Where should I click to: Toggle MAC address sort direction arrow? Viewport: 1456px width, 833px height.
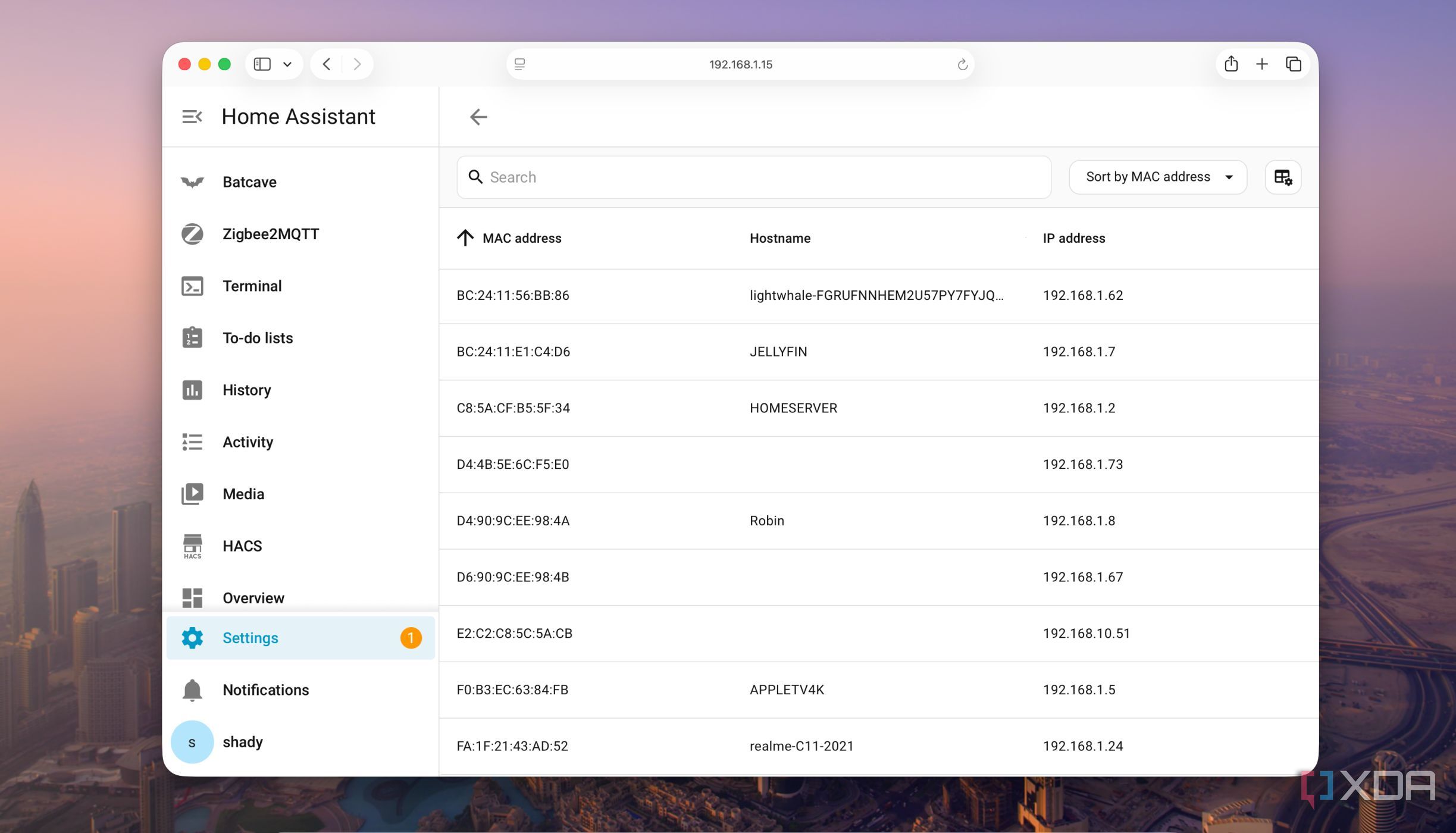[x=465, y=238]
